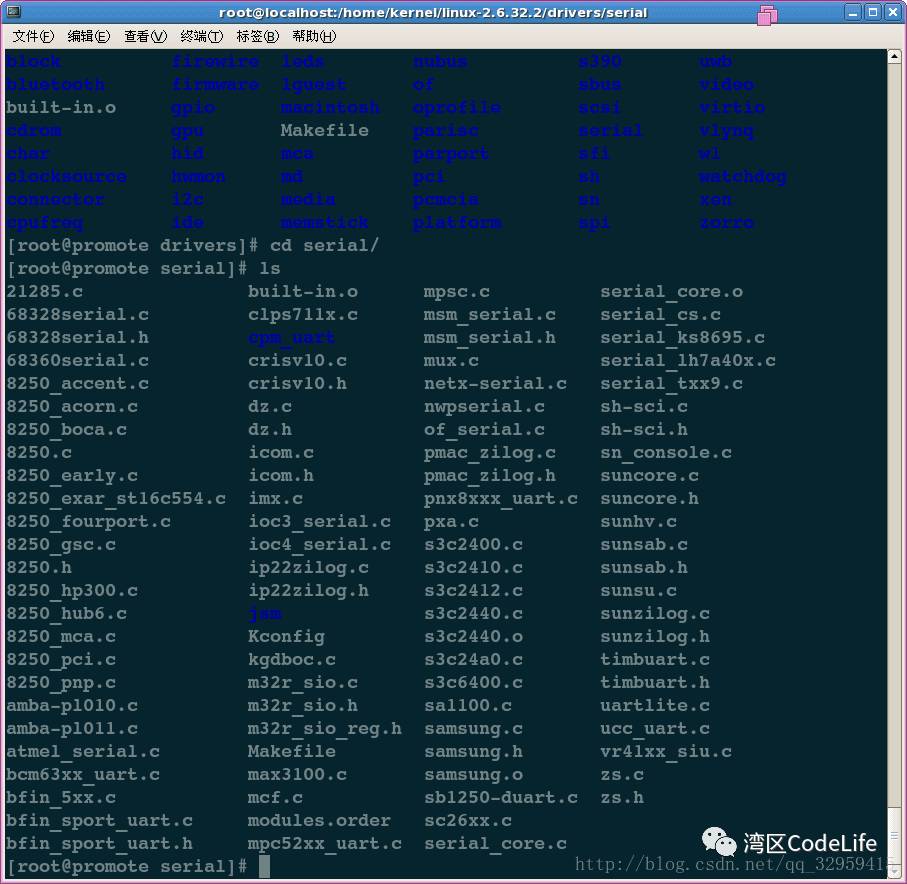The width and height of the screenshot is (907, 884).
Task: Click the file name zs.h
Action: point(622,797)
